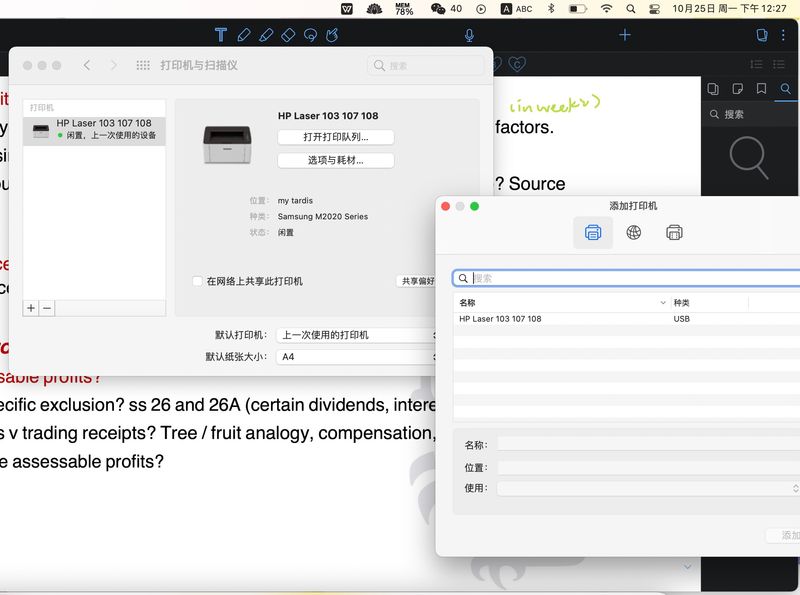Image resolution: width=800 pixels, height=595 pixels.
Task: Select the Pen tool in the notes toolbar
Action: click(x=244, y=35)
